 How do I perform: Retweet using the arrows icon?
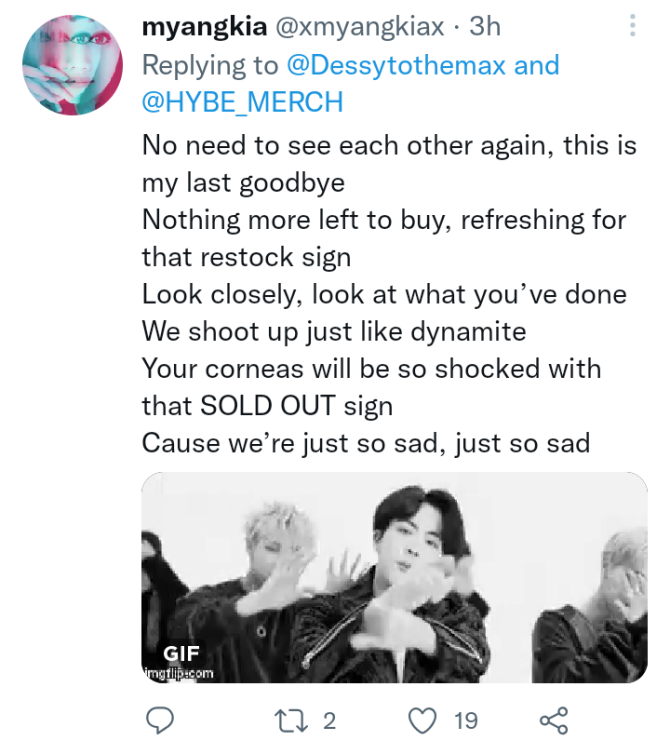click(291, 721)
